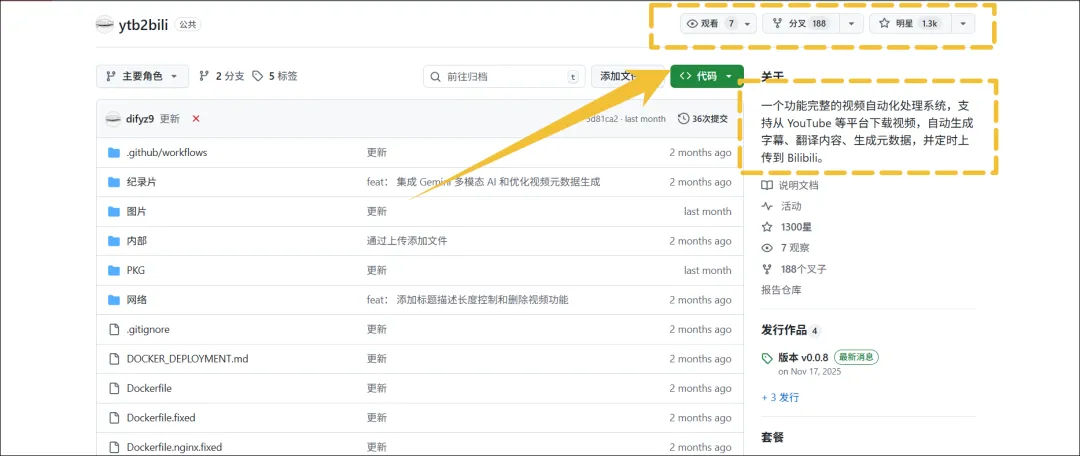Click the 更新 commit message in PKG row

[376, 270]
